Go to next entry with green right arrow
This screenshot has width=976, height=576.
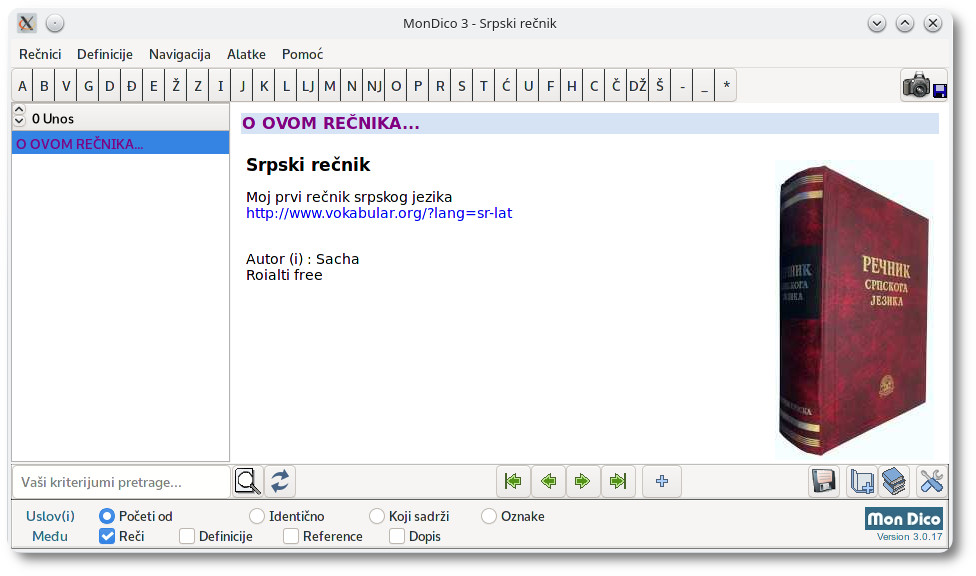[583, 481]
